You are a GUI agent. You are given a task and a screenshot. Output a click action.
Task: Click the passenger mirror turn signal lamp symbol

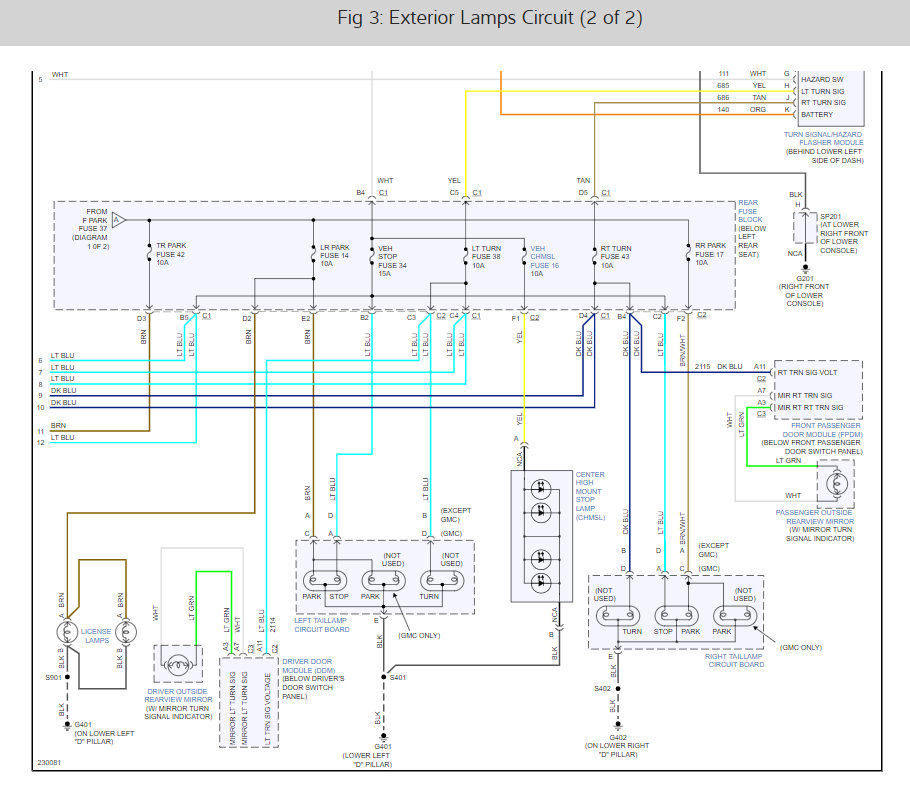pos(836,484)
